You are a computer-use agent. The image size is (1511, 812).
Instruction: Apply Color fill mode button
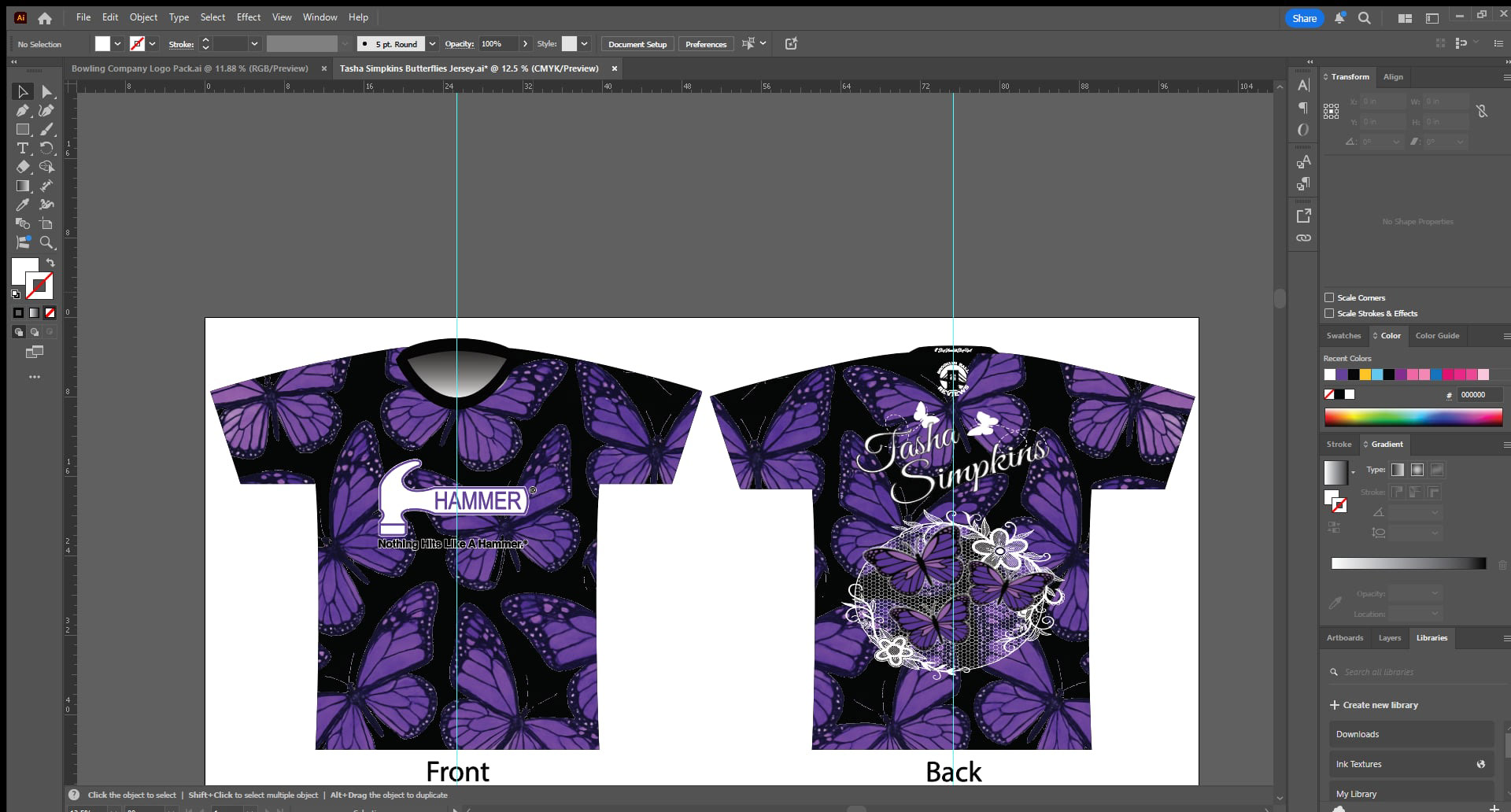(x=19, y=312)
